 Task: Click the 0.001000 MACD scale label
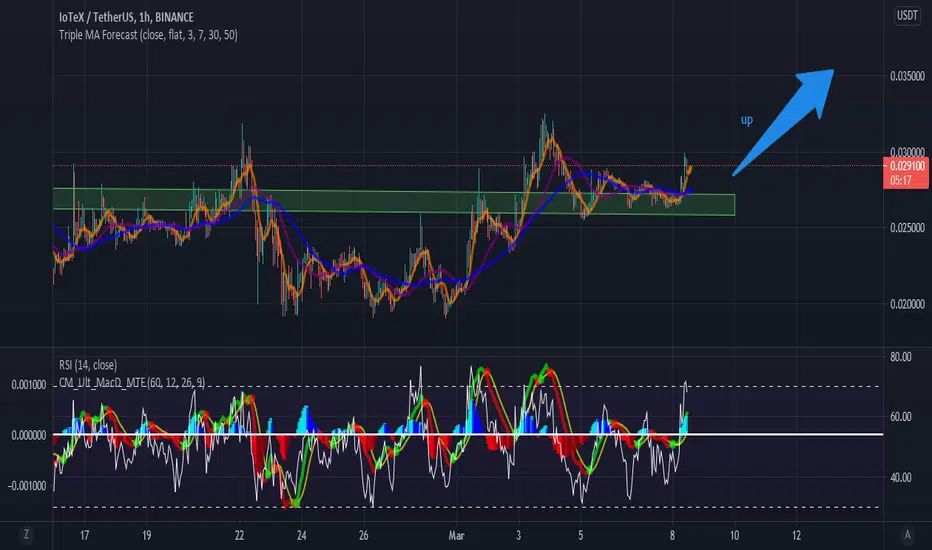[x=29, y=385]
